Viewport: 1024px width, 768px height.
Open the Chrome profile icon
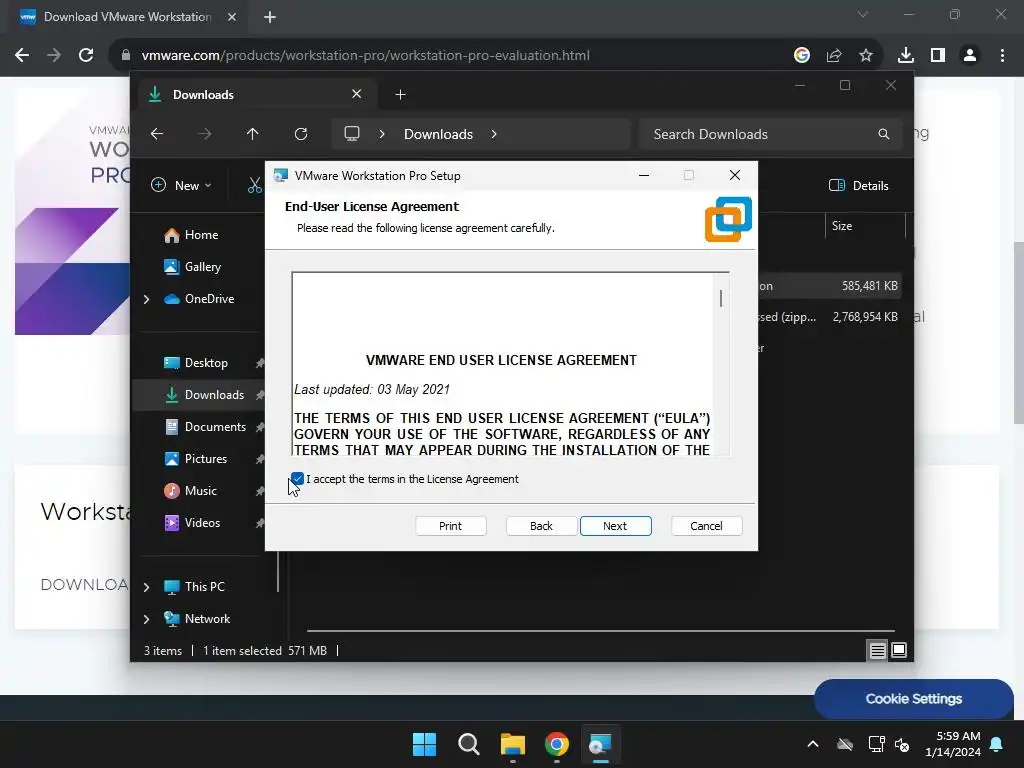[x=970, y=56]
